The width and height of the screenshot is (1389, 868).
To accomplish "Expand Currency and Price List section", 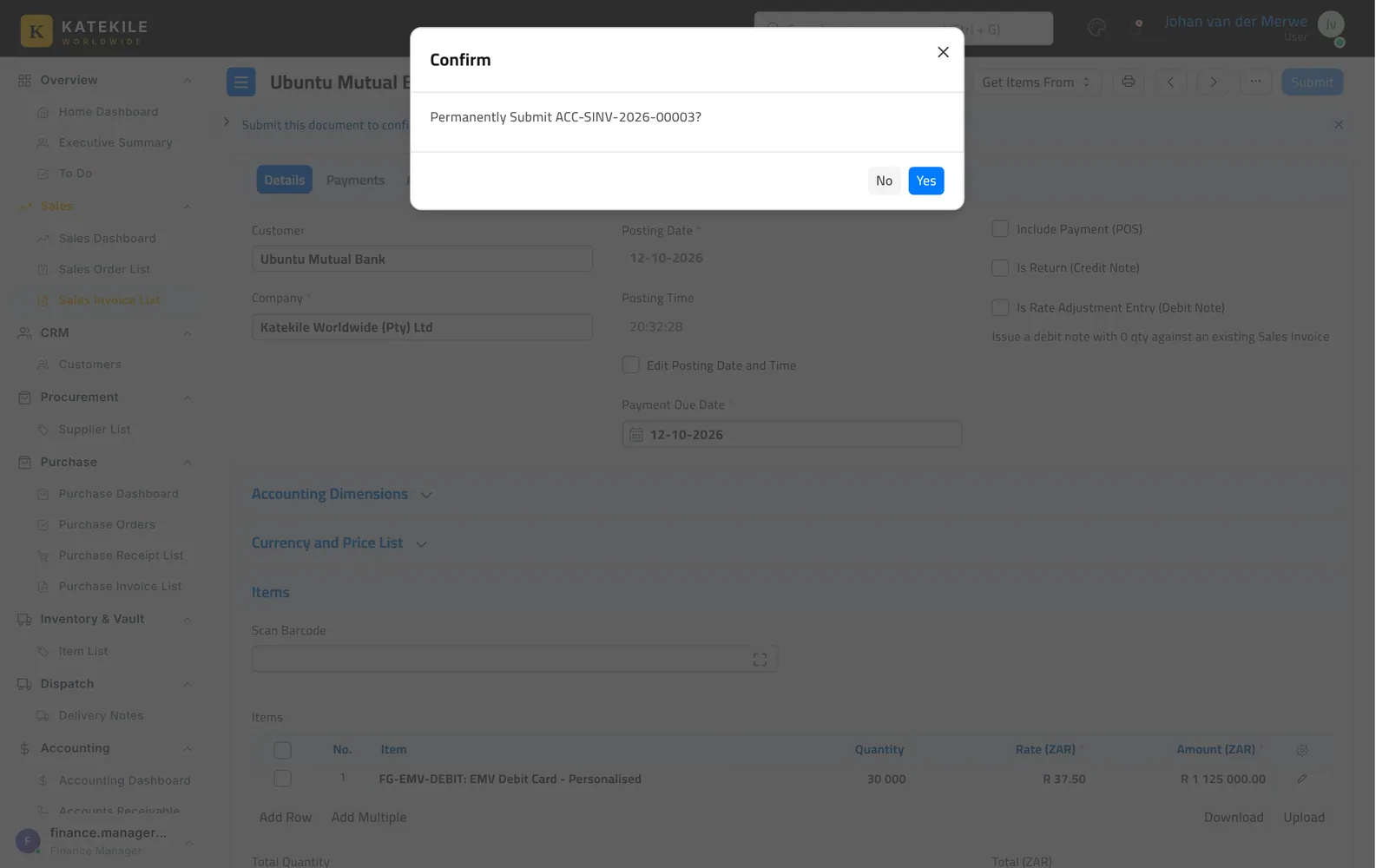I will [x=339, y=543].
